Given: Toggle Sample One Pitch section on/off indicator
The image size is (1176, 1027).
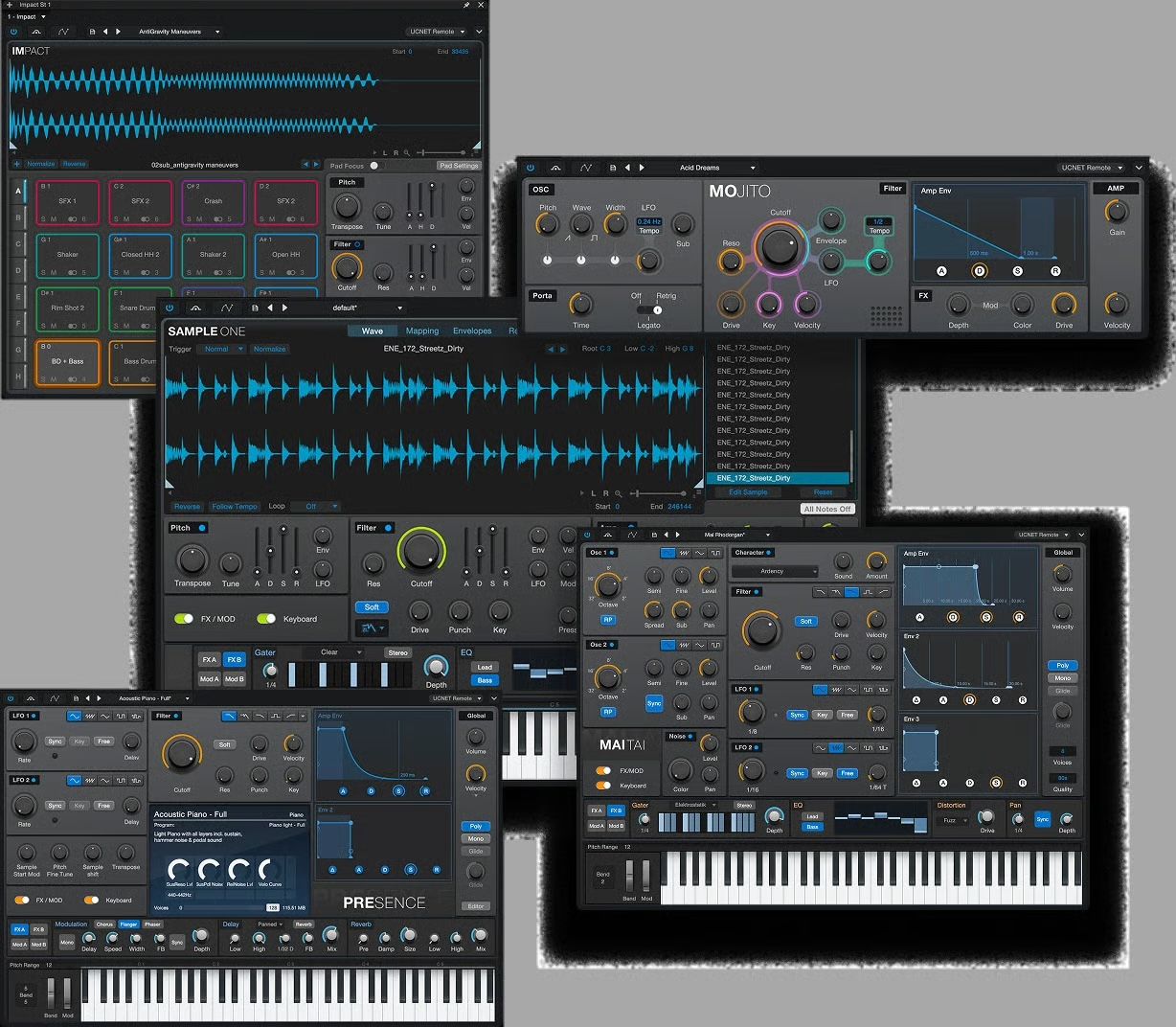Looking at the screenshot, I should 202,528.
